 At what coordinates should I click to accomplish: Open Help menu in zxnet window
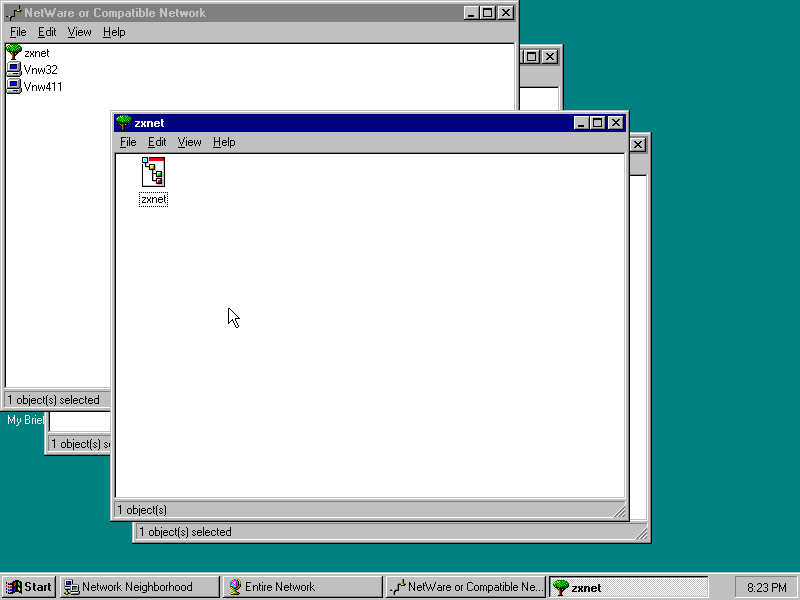coord(224,142)
